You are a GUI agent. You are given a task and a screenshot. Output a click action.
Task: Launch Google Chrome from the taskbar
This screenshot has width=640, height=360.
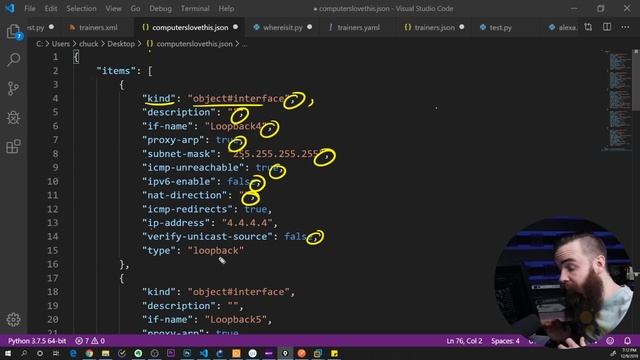[x=89, y=353]
